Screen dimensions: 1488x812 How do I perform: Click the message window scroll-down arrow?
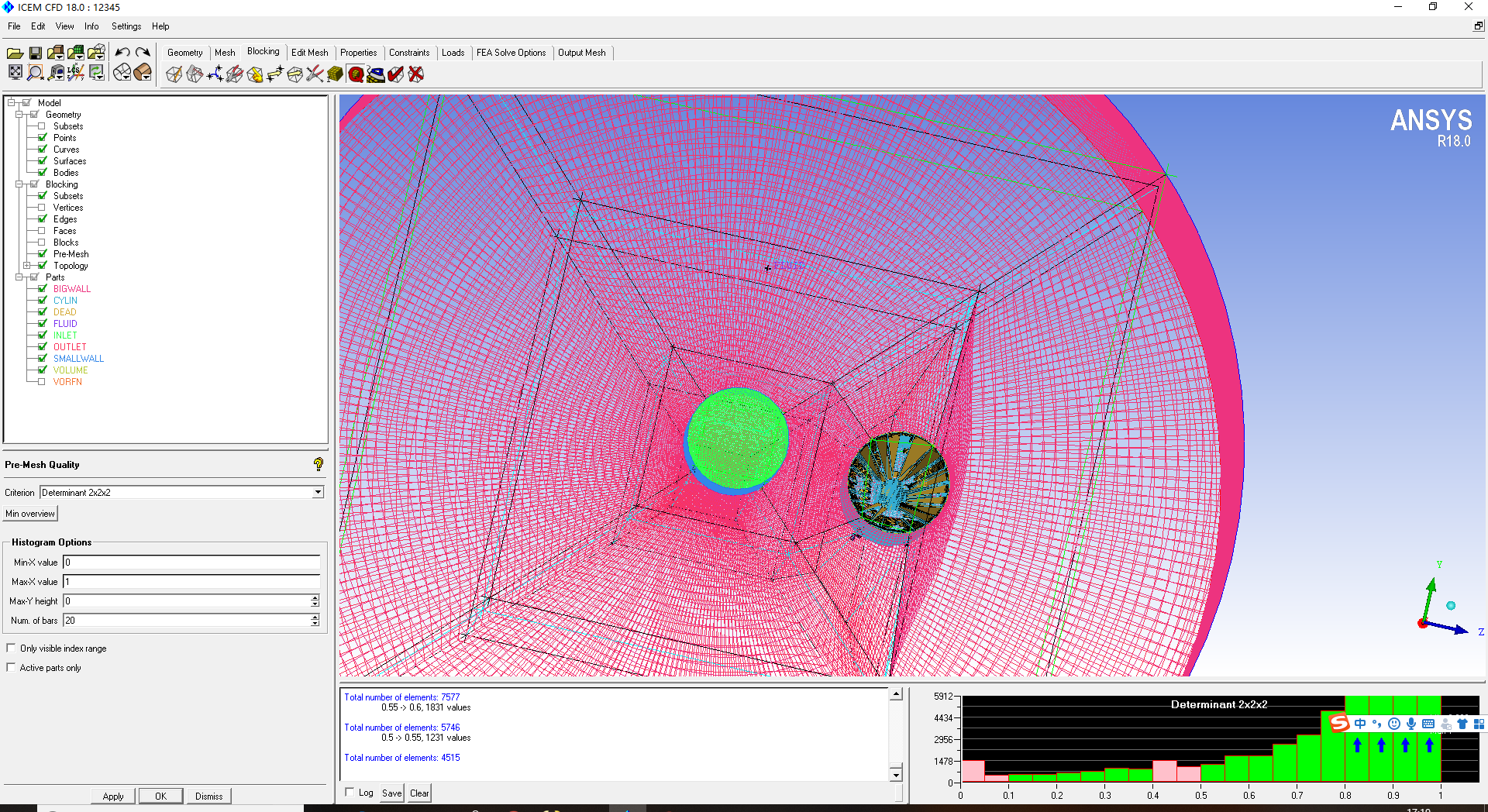pyautogui.click(x=896, y=774)
